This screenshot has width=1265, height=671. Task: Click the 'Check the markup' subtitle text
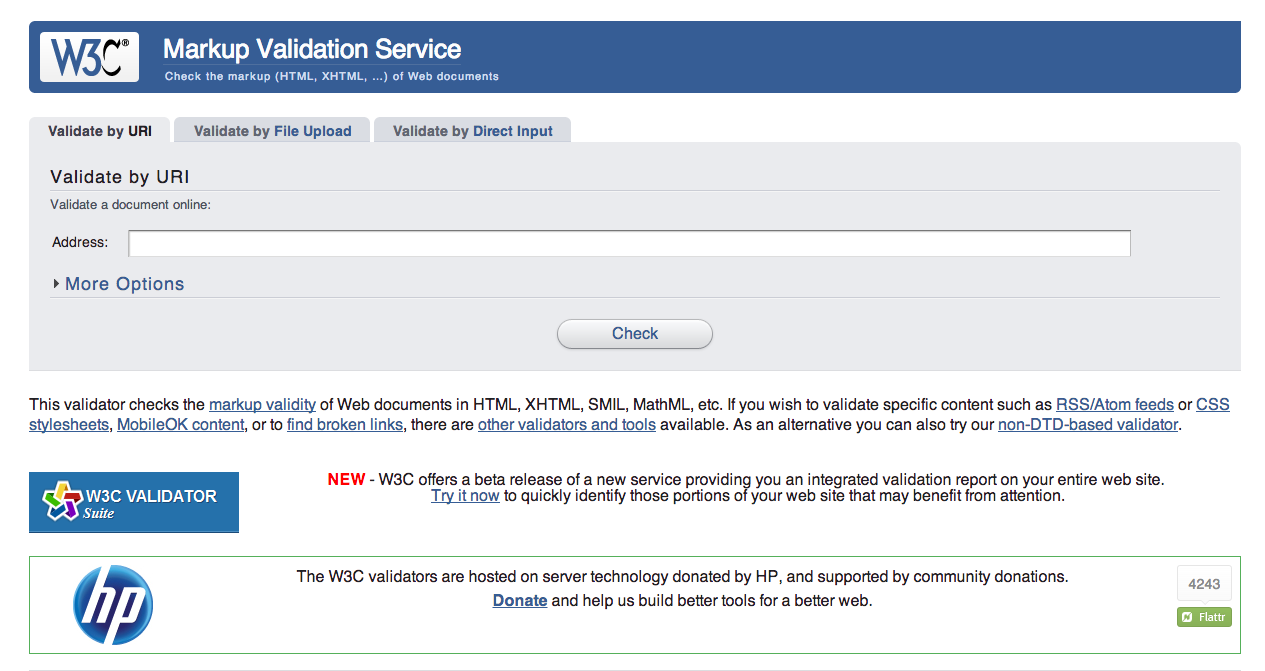point(332,77)
